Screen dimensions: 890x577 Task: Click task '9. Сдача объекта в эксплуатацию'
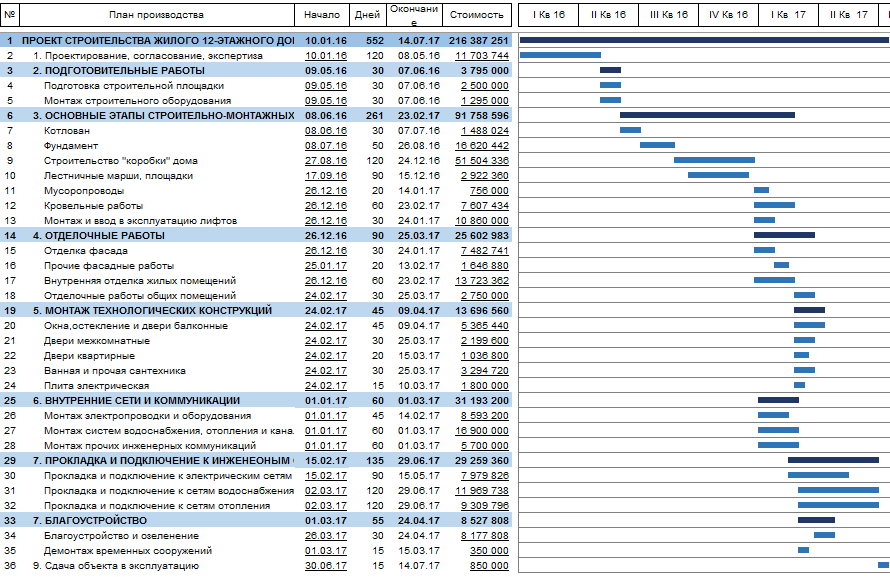pos(116,566)
